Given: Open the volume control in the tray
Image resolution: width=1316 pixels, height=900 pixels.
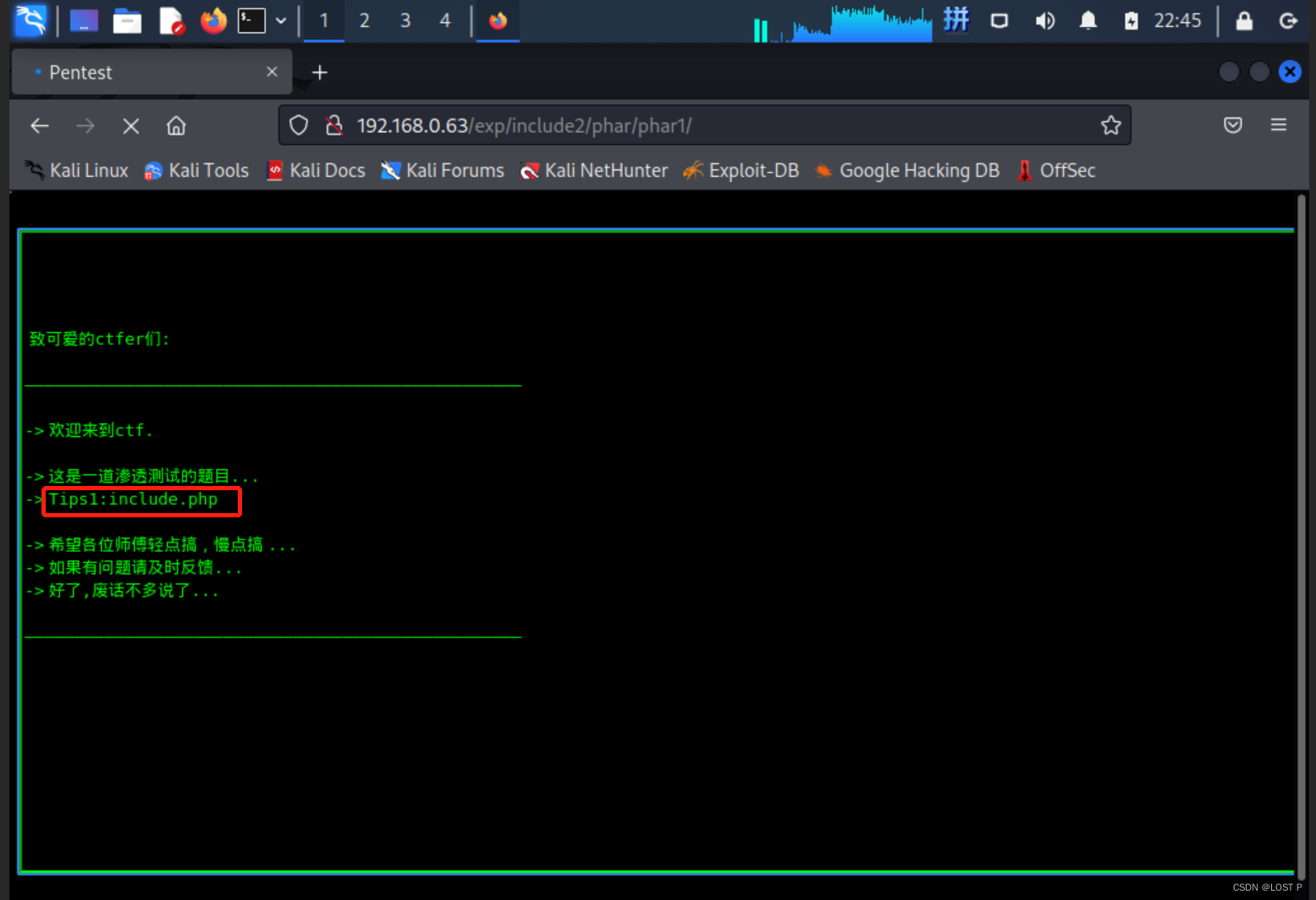Looking at the screenshot, I should (x=1044, y=20).
